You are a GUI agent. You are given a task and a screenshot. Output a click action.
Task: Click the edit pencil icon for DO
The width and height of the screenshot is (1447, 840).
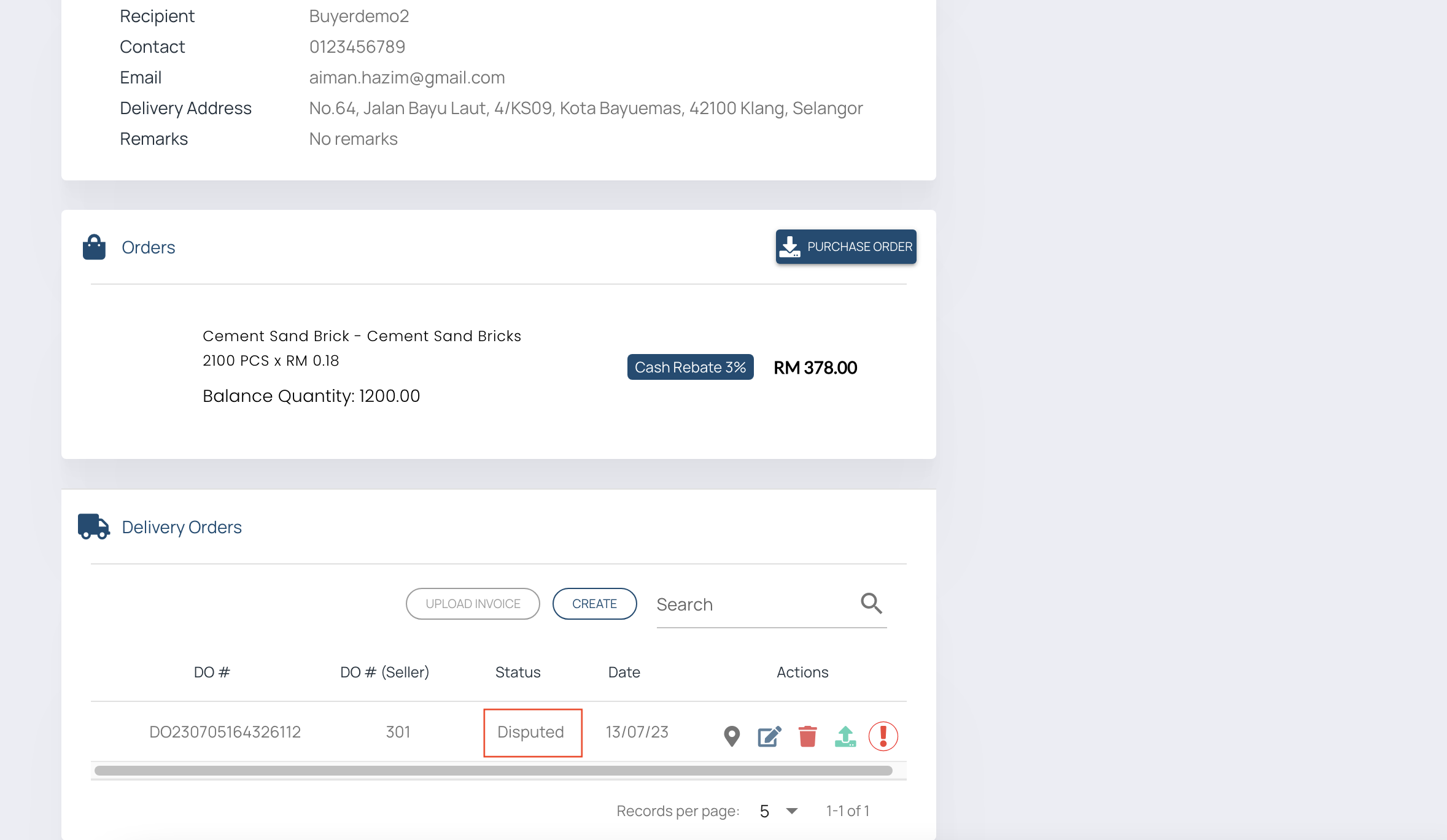coord(769,736)
